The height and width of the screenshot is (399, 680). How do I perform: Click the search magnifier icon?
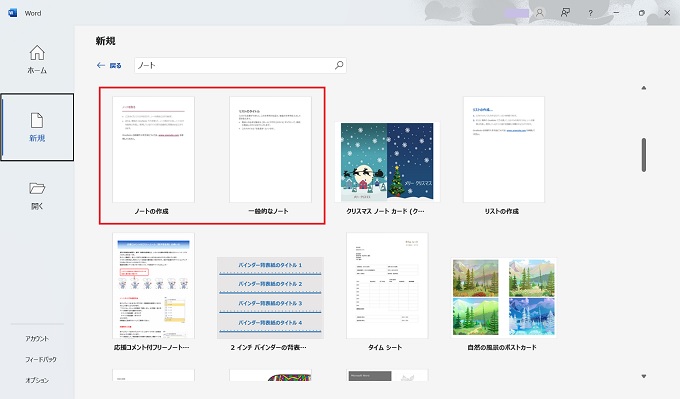click(339, 65)
